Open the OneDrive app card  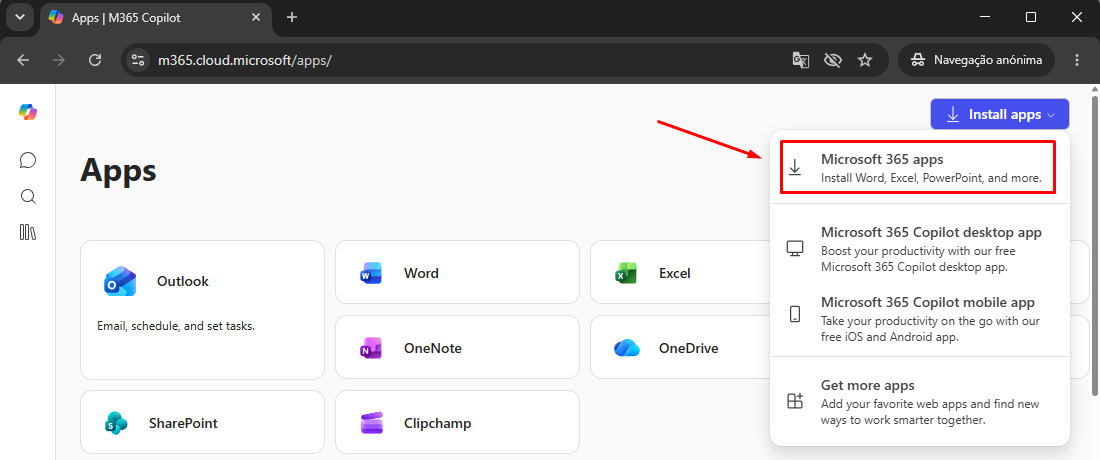click(678, 348)
